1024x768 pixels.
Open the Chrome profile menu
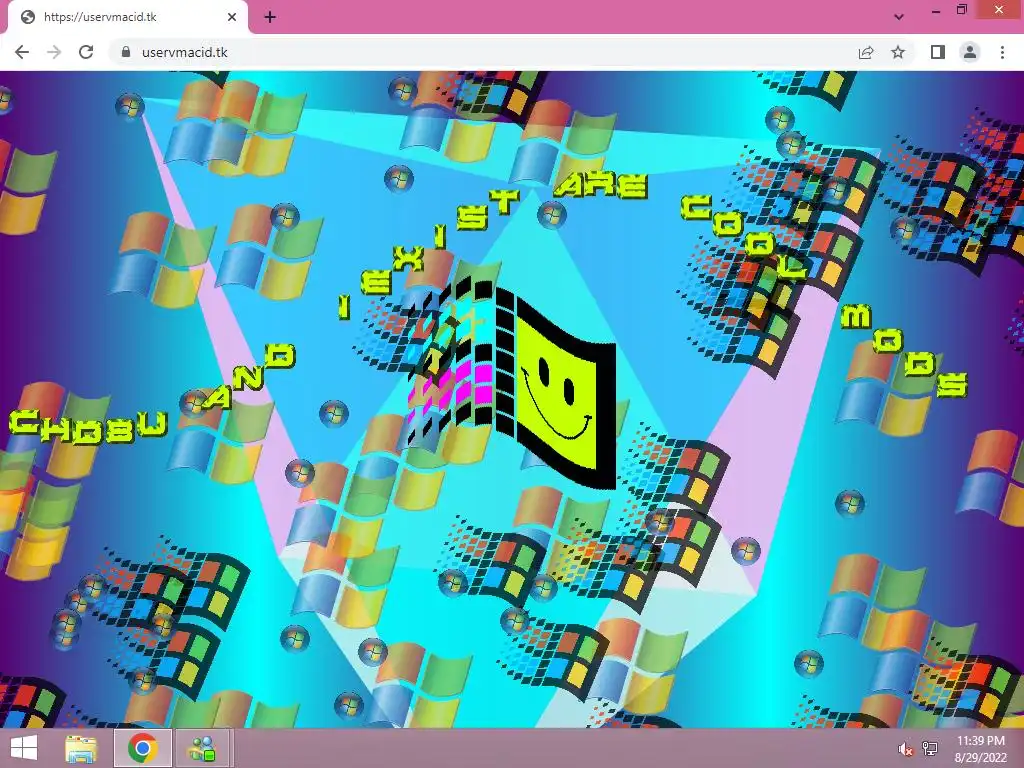click(970, 52)
